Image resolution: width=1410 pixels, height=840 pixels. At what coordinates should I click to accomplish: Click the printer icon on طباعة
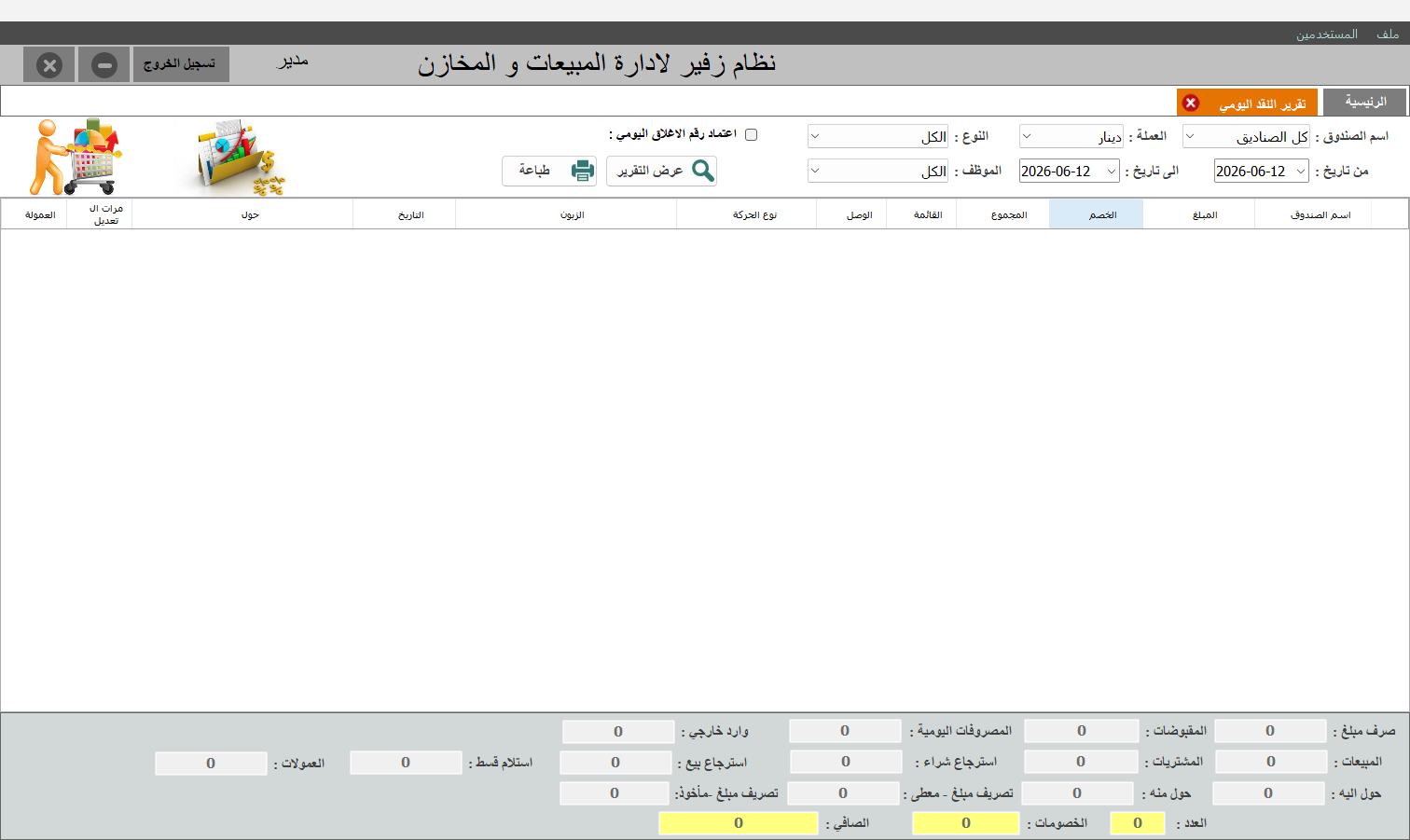pos(583,171)
